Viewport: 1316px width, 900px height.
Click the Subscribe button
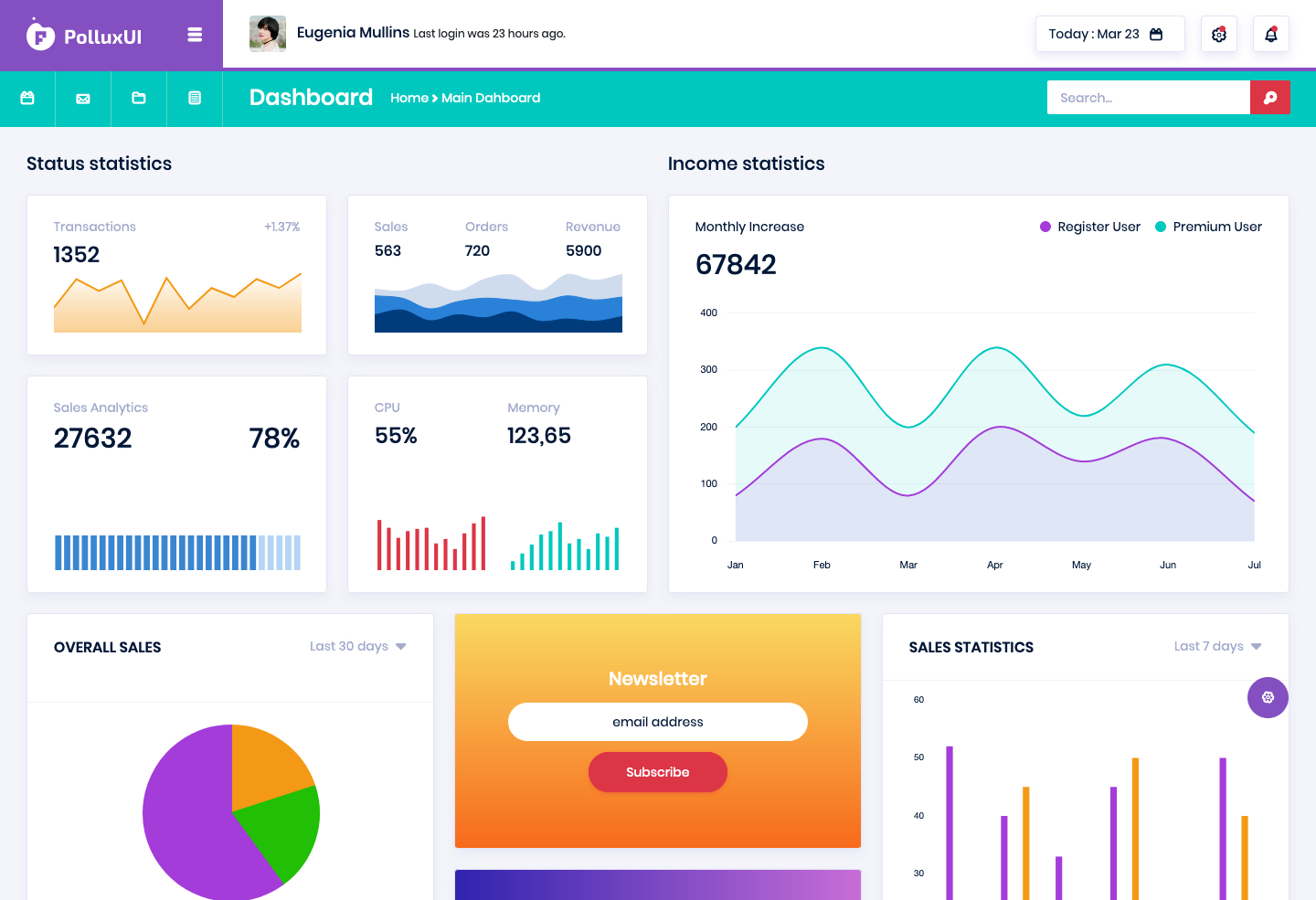tap(658, 772)
